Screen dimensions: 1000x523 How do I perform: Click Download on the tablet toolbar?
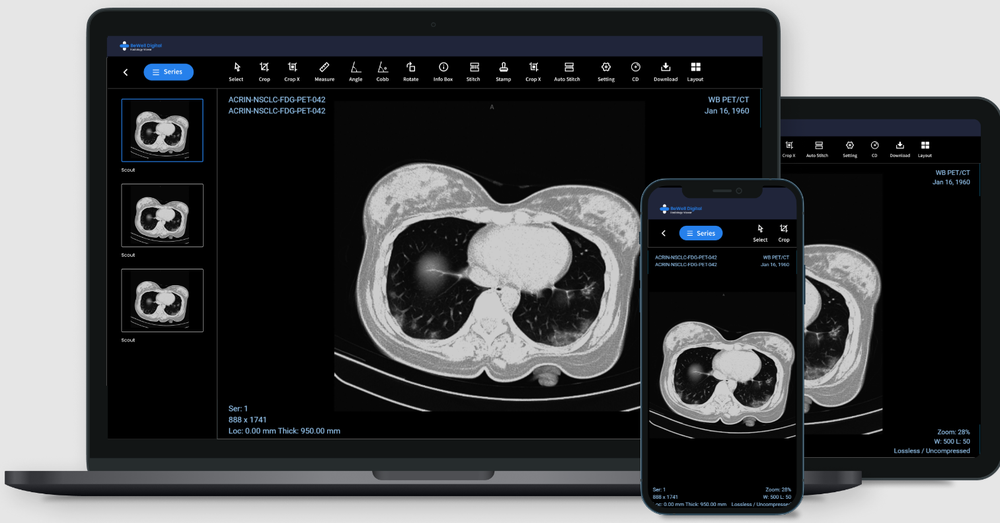pos(900,149)
